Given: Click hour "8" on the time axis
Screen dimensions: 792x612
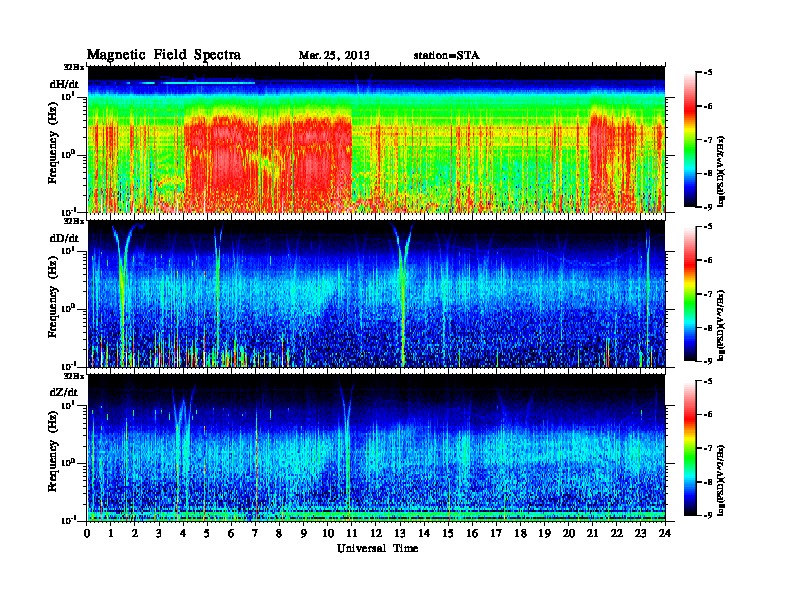Looking at the screenshot, I should pyautogui.click(x=279, y=533).
